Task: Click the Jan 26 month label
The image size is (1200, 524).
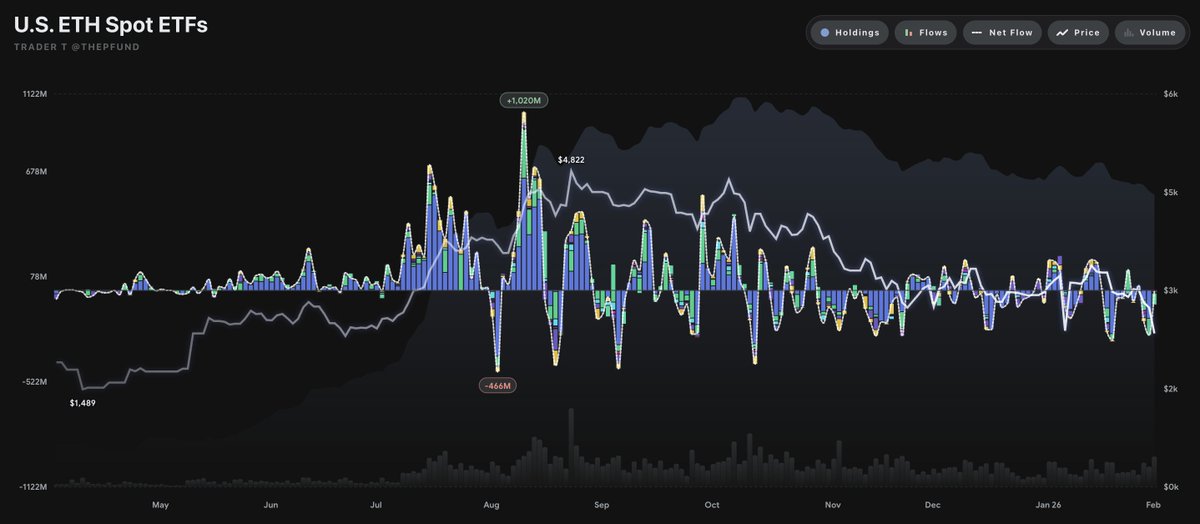Action: pyautogui.click(x=1048, y=506)
